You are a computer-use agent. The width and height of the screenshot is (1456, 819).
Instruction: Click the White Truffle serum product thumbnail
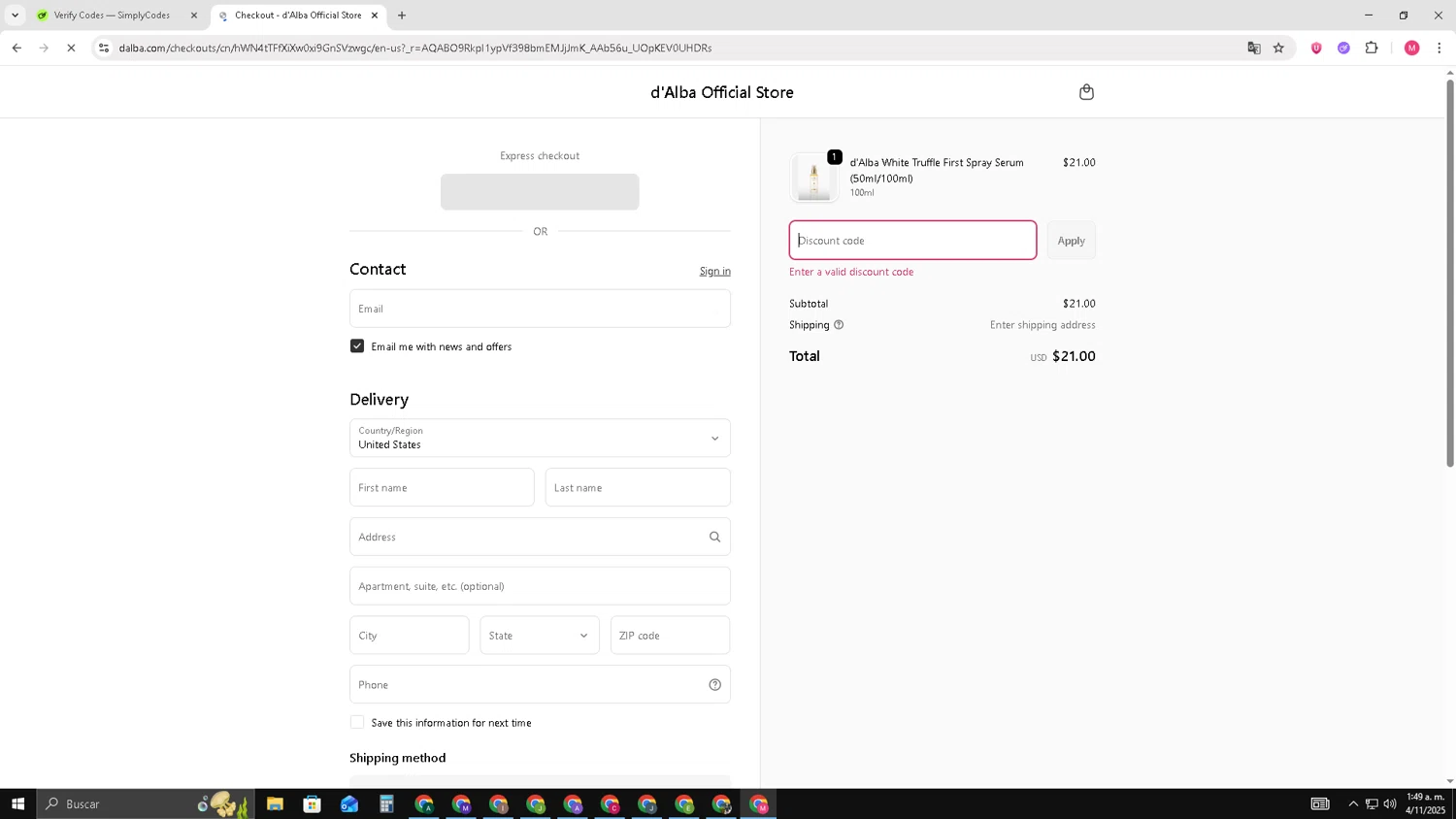[813, 178]
